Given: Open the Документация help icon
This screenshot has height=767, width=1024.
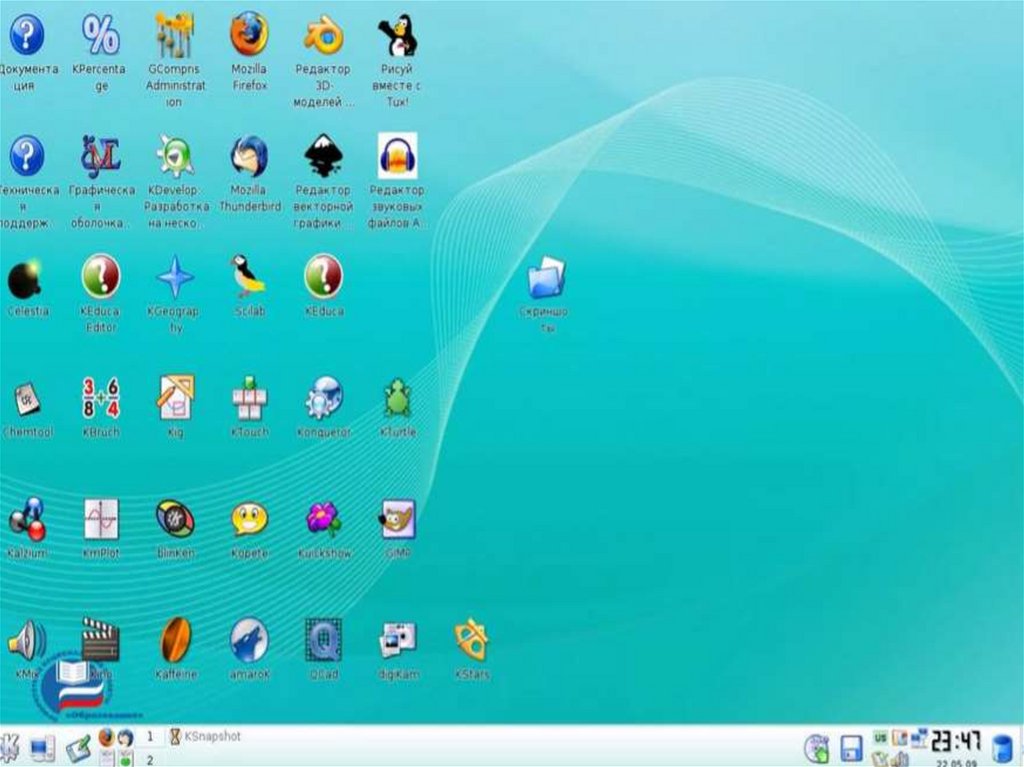Looking at the screenshot, I should [26, 35].
